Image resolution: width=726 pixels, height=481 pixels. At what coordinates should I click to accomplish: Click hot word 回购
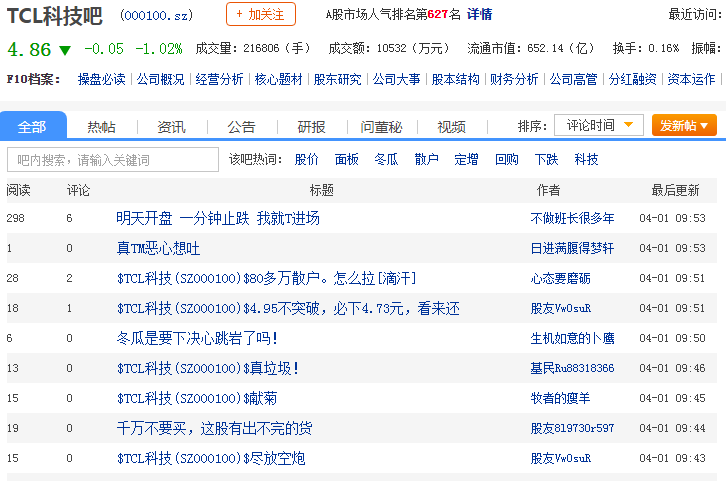(507, 160)
